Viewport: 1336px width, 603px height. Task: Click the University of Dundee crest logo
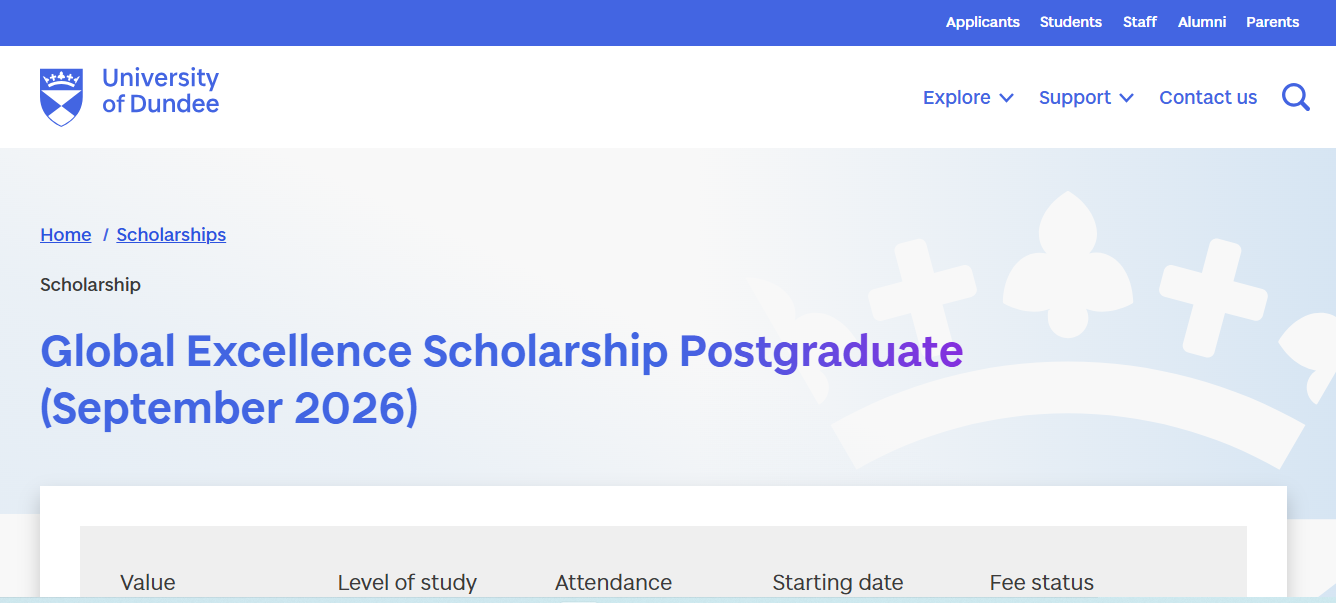click(x=63, y=95)
